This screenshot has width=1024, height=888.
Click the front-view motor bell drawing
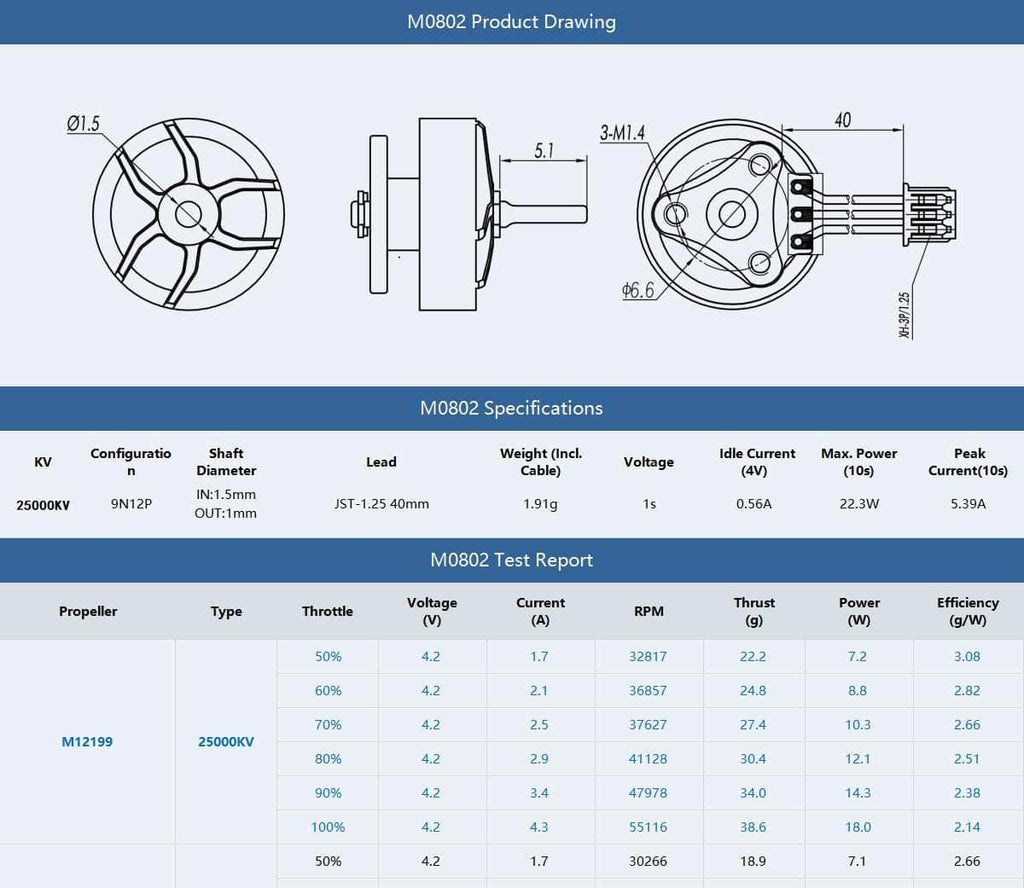(x=188, y=213)
